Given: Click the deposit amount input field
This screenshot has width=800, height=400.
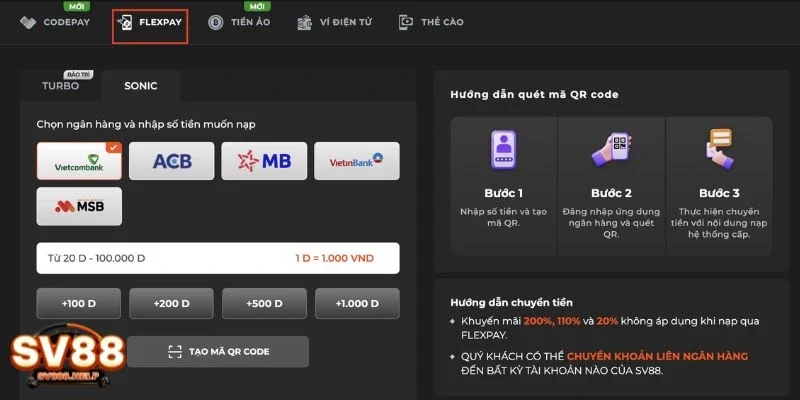Looking at the screenshot, I should tap(160, 258).
